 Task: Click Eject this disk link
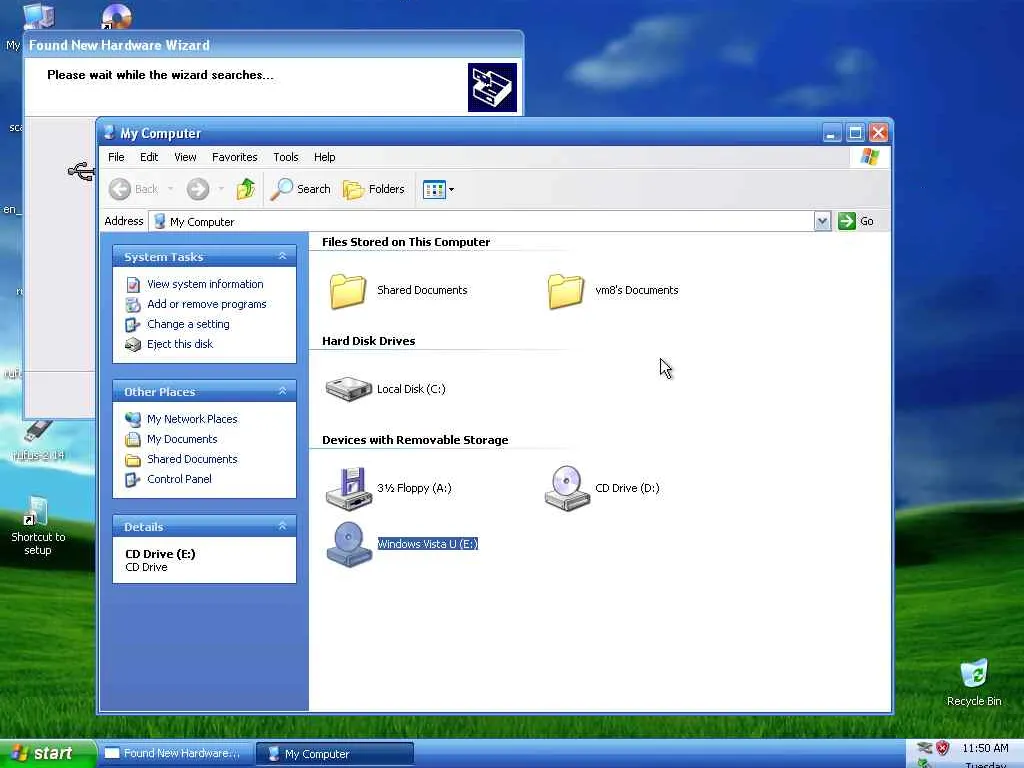180,344
